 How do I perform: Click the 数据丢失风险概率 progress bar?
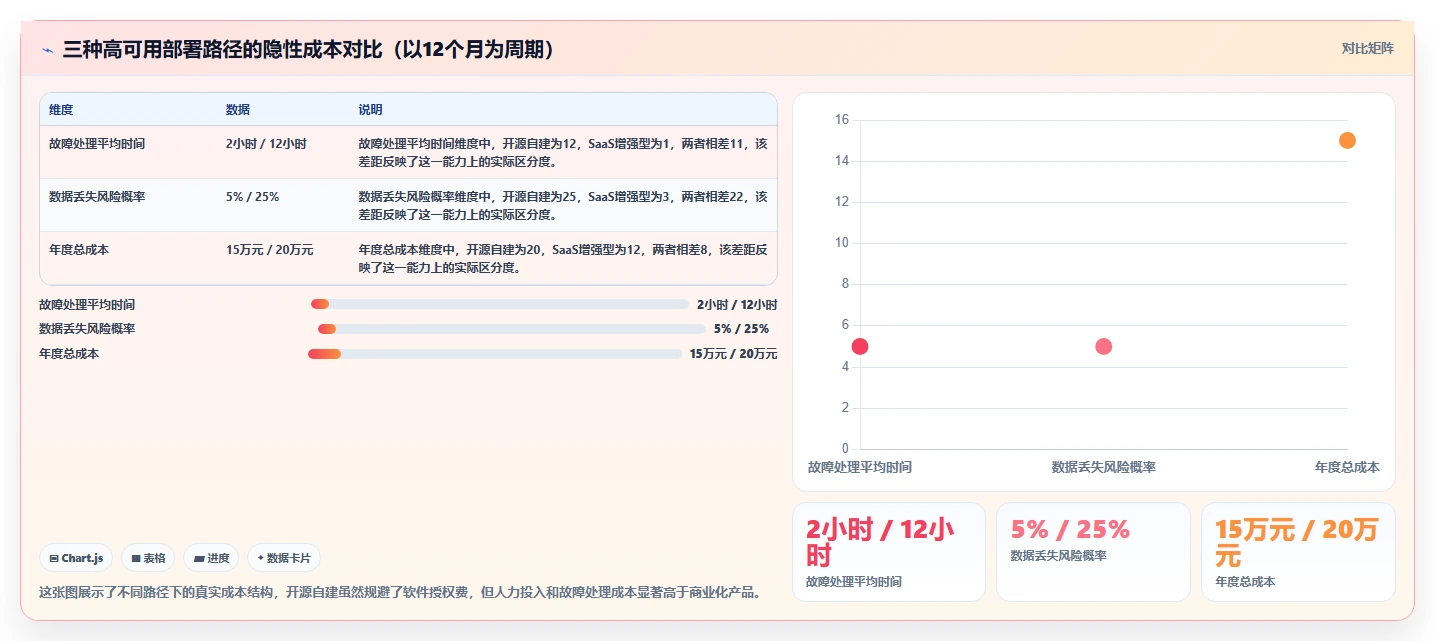[x=512, y=329]
